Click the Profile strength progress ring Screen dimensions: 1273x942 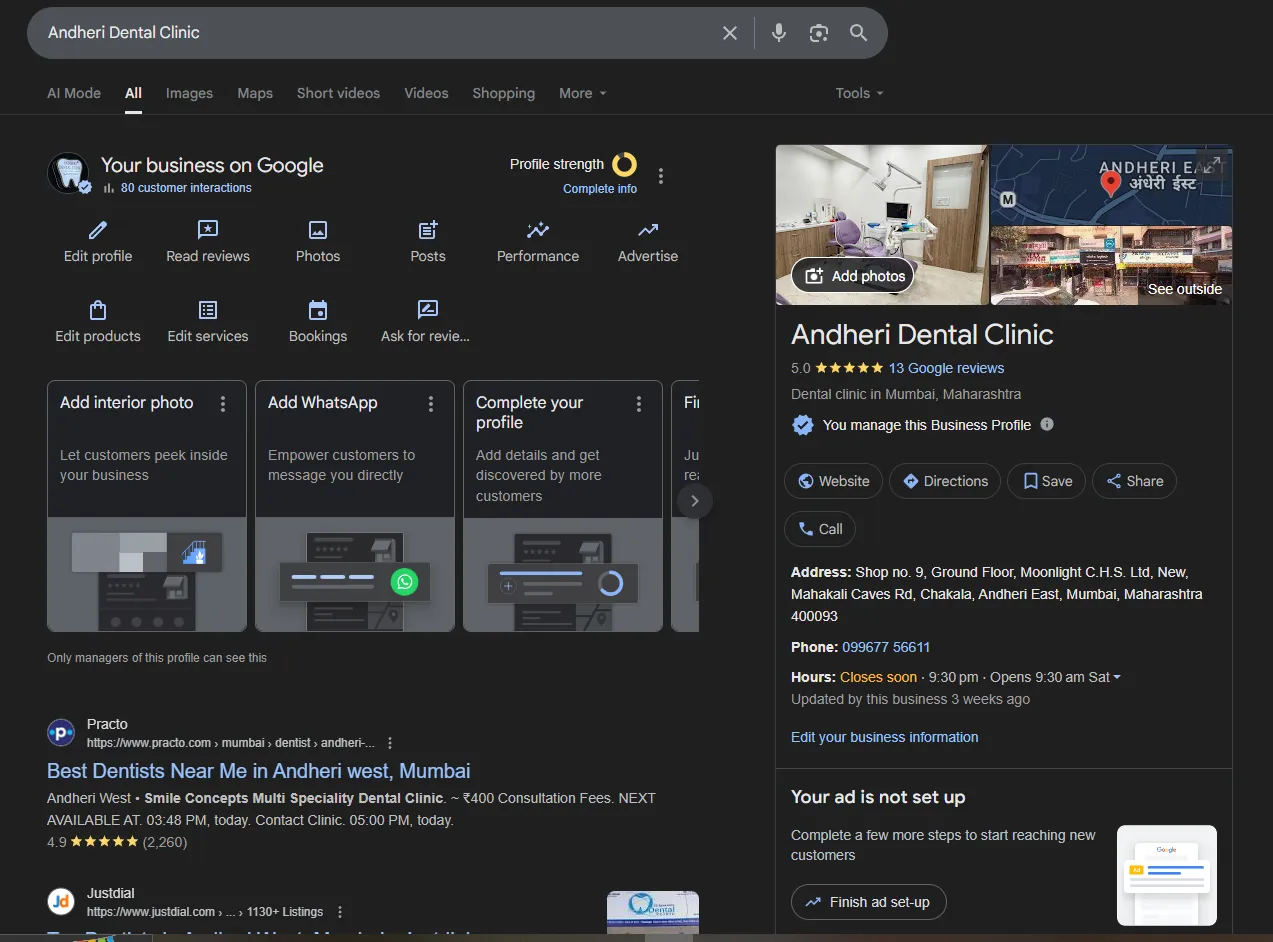(624, 164)
